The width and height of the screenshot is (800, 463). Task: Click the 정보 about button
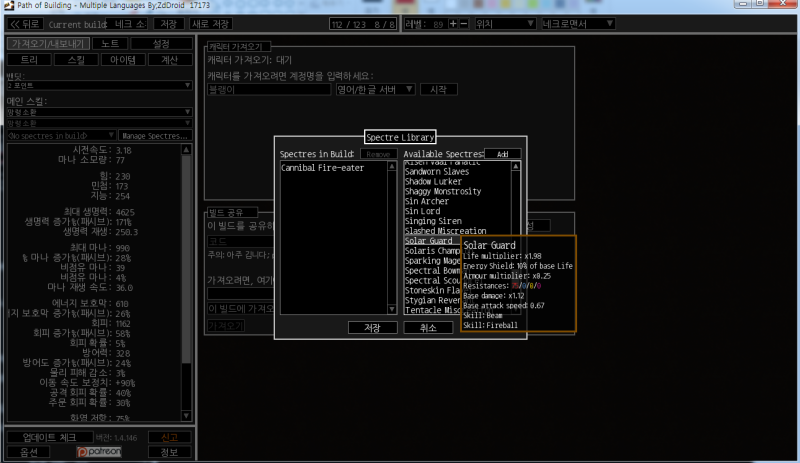click(169, 452)
